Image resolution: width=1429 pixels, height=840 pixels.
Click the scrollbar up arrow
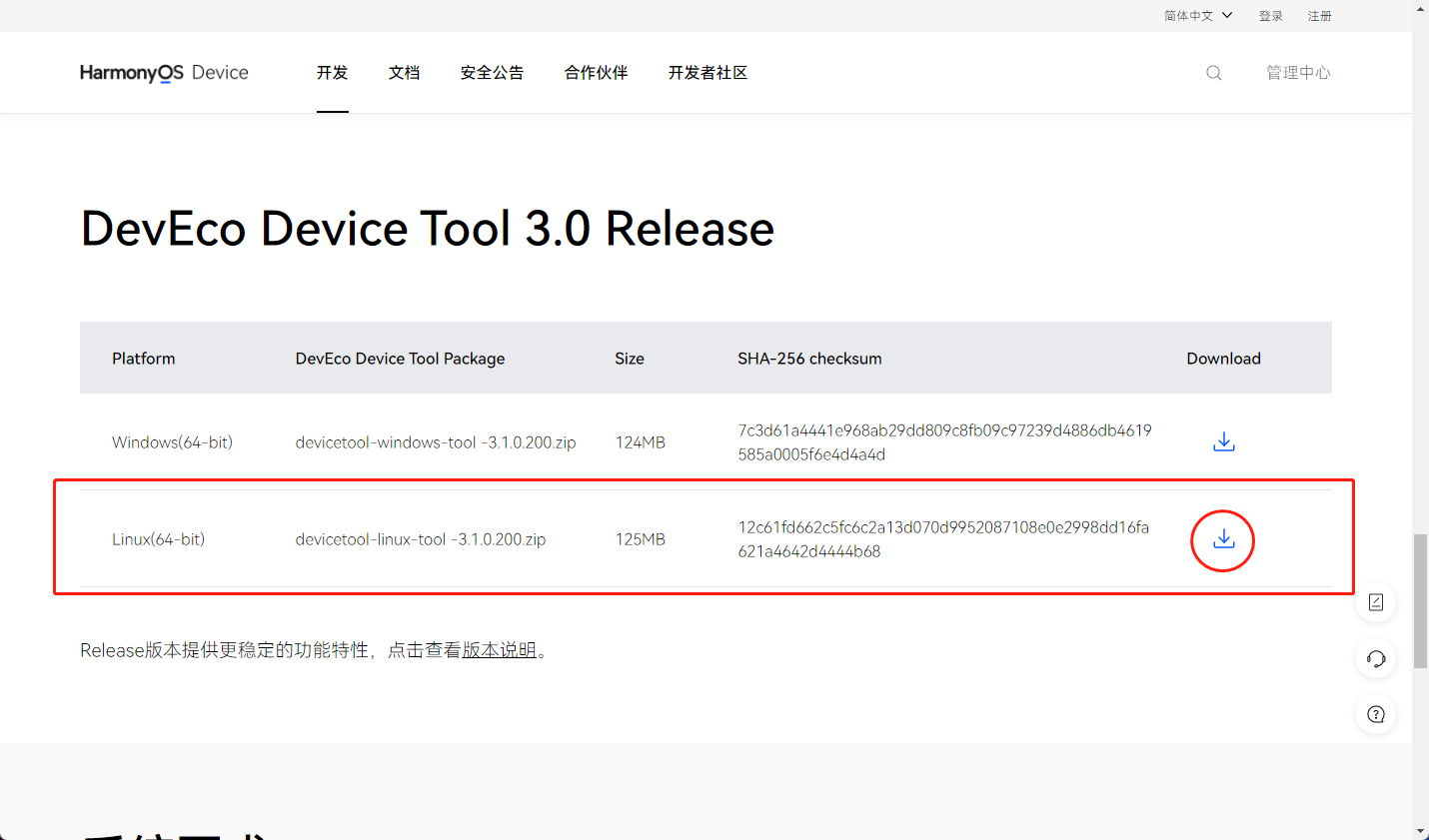[1420, 8]
